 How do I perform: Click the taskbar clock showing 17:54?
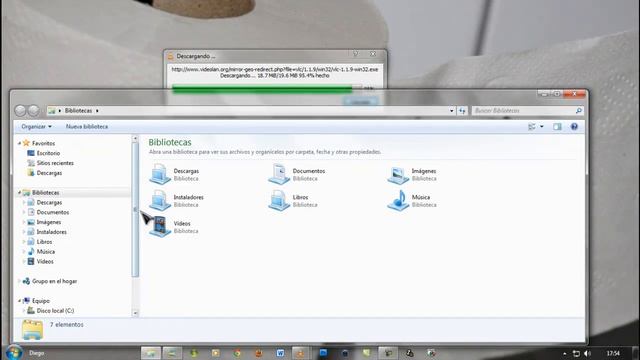613,353
